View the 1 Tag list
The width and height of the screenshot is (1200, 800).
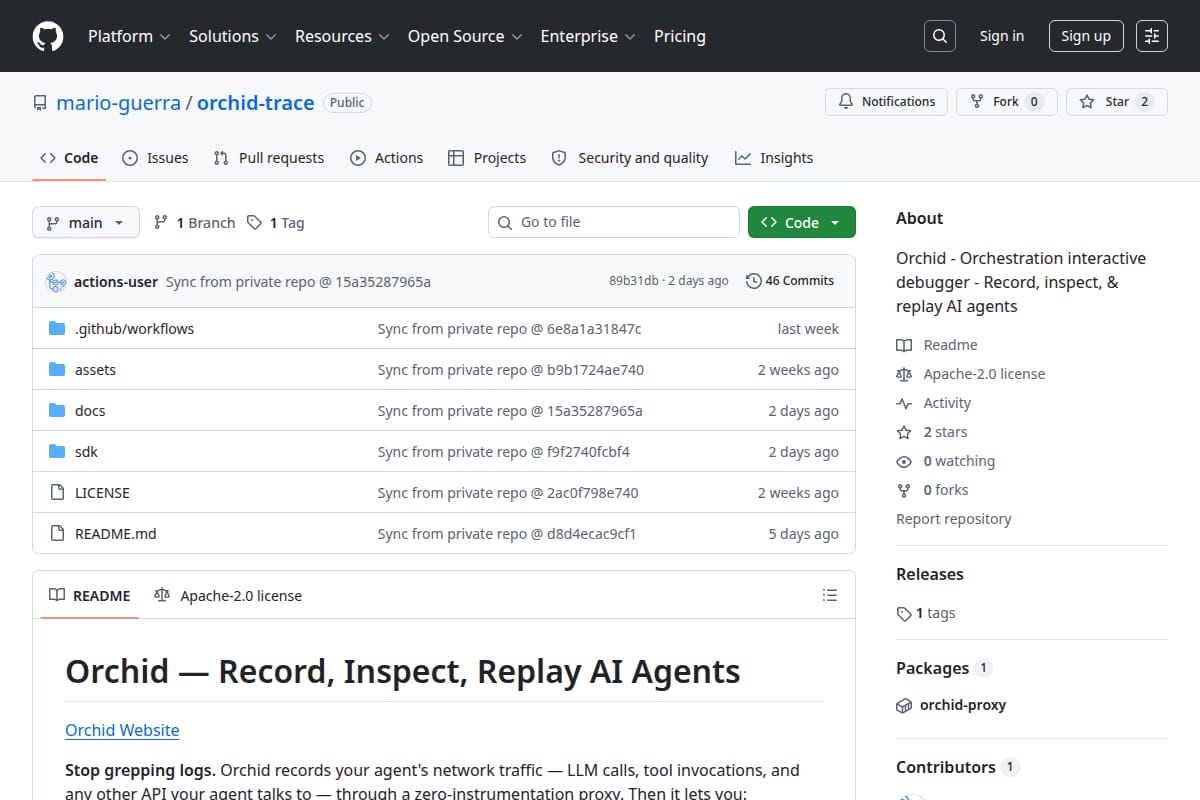(x=275, y=223)
